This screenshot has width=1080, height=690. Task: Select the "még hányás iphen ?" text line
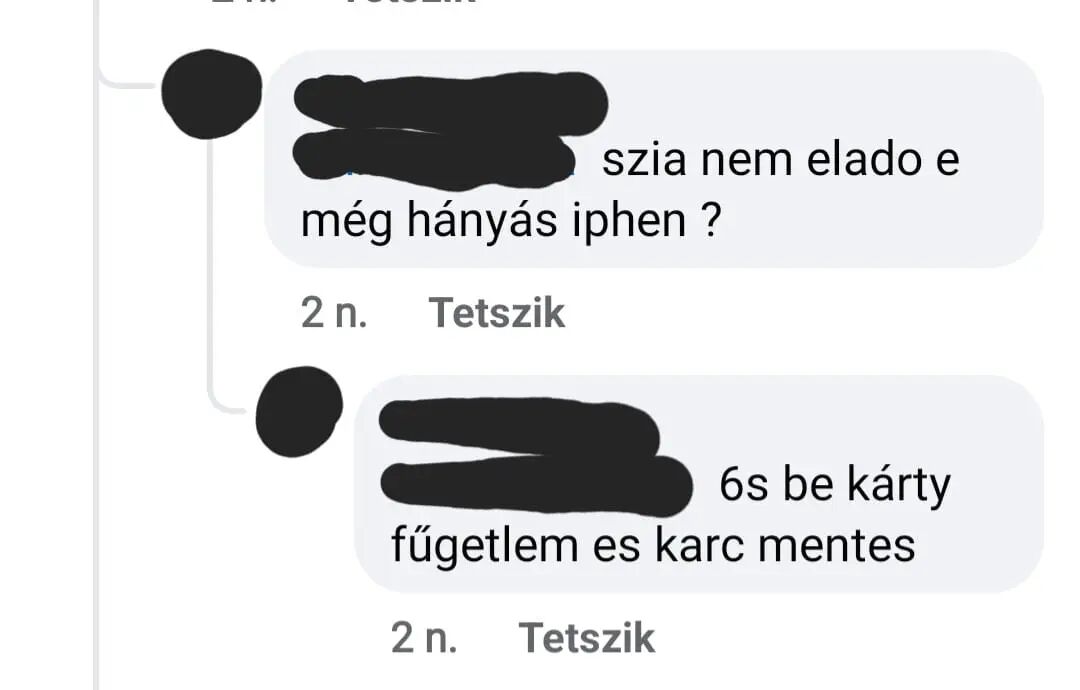point(510,220)
